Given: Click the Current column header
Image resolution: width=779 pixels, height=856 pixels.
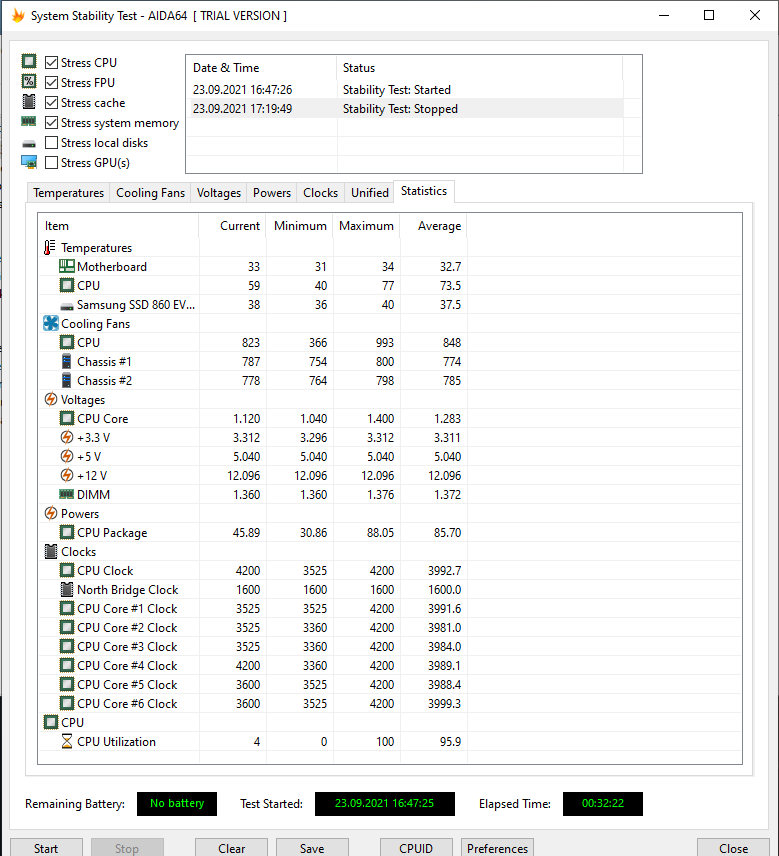Looking at the screenshot, I should pyautogui.click(x=233, y=226).
